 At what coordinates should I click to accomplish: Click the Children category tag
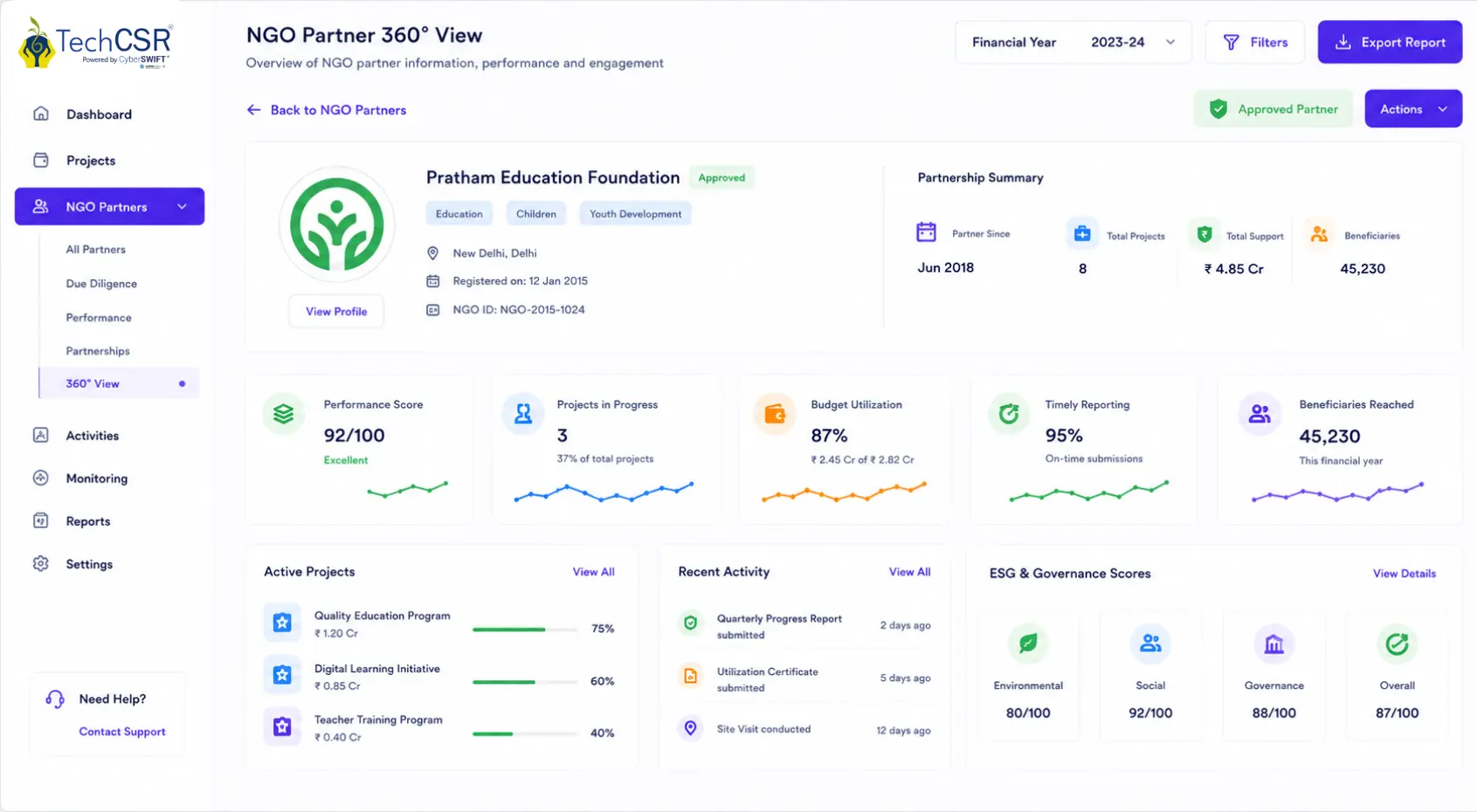click(536, 214)
